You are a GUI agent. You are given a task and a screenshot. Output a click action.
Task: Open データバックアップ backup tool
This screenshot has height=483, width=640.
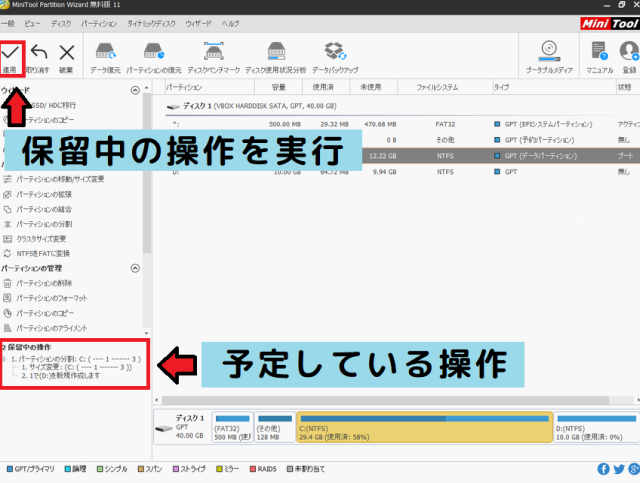[335, 58]
